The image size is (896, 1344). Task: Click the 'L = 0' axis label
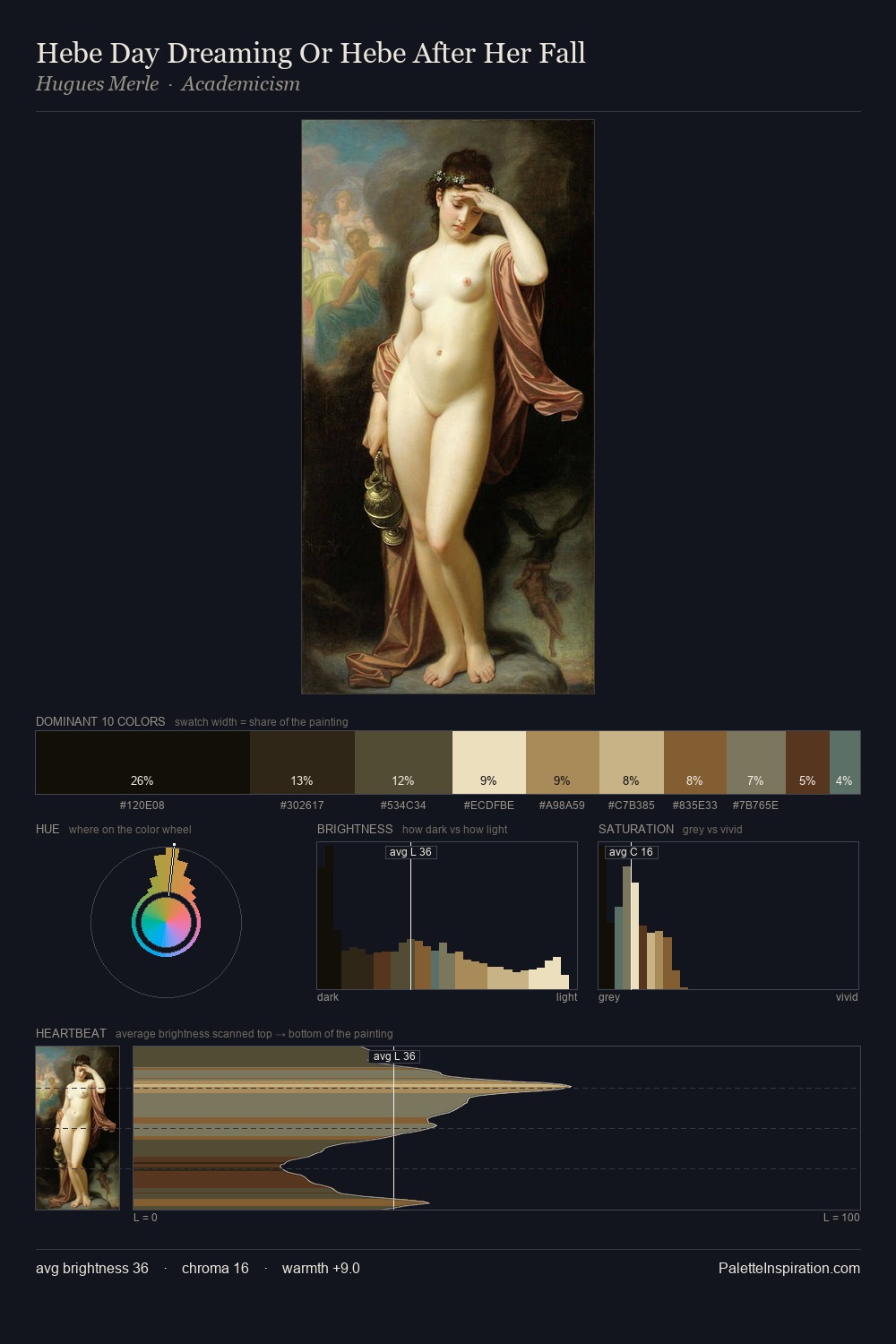pos(145,1218)
